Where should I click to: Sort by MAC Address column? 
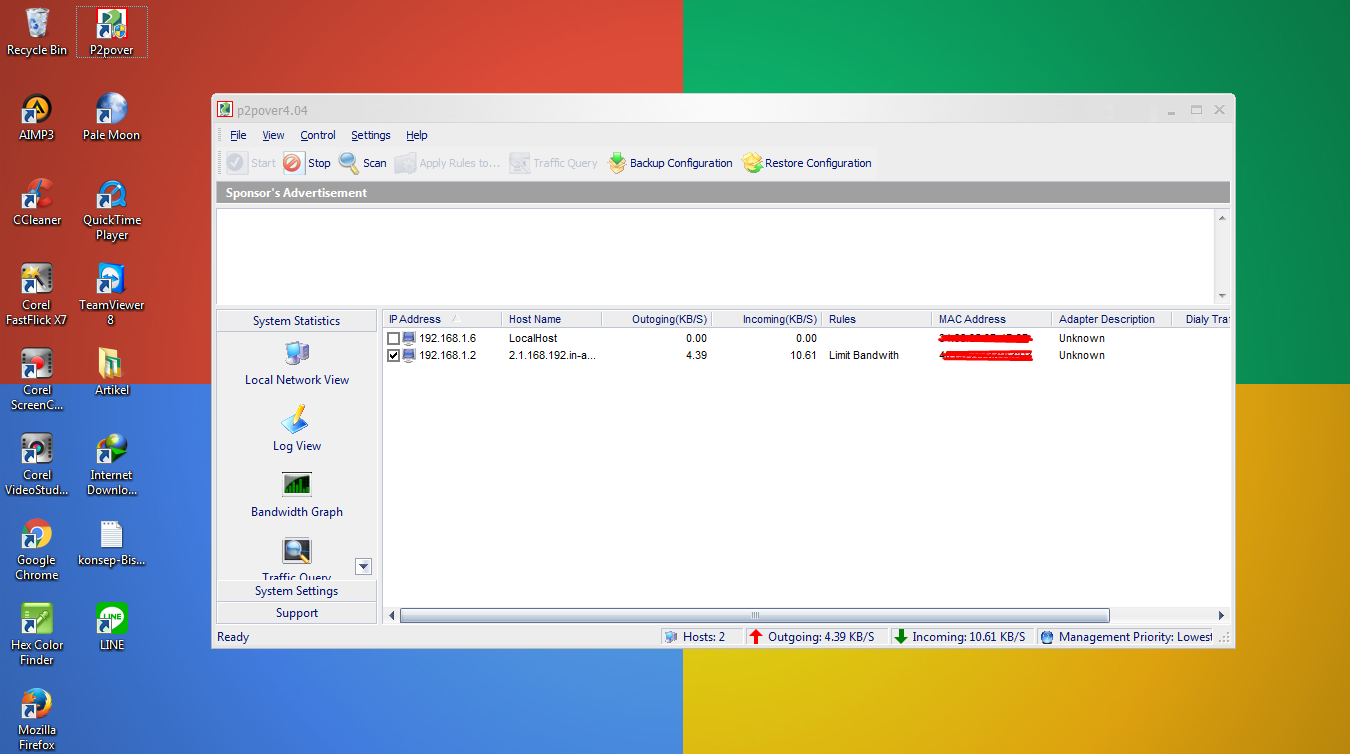click(991, 319)
